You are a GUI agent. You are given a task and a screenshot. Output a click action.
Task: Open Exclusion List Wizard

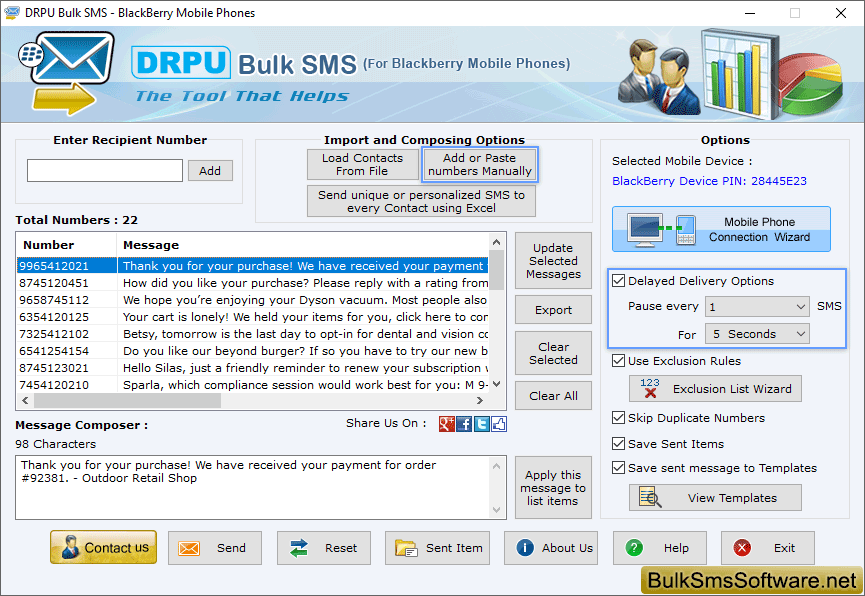click(715, 389)
